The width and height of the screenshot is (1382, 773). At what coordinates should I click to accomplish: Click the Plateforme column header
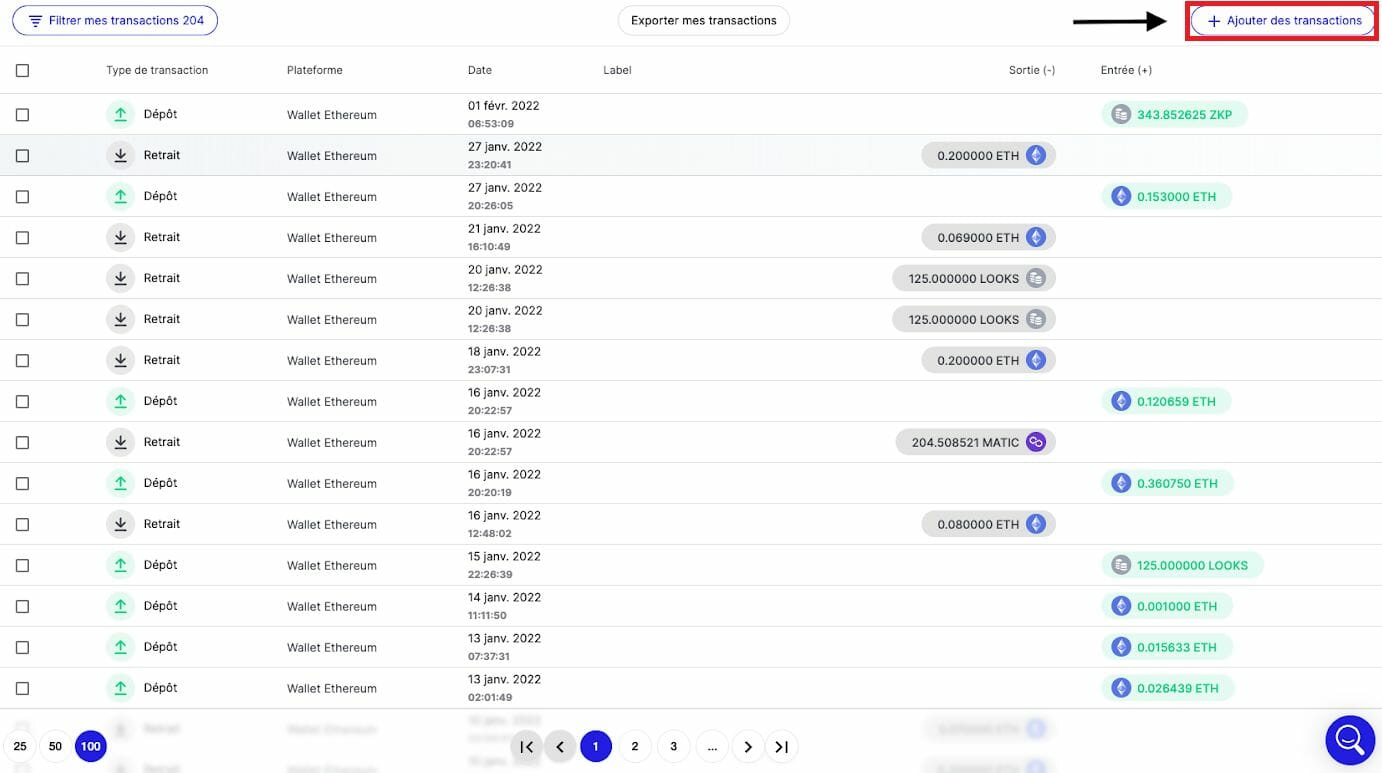pyautogui.click(x=315, y=70)
